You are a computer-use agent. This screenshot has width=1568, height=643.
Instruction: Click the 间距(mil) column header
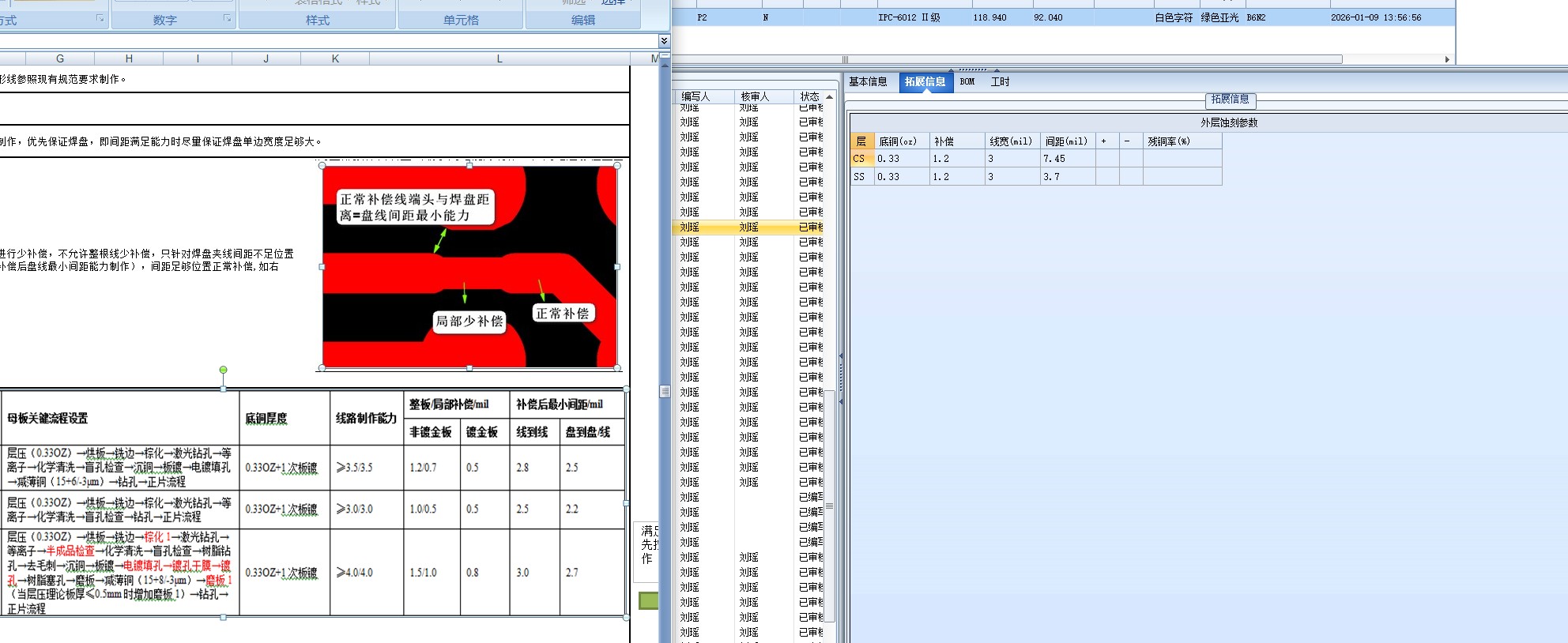pos(1068,141)
